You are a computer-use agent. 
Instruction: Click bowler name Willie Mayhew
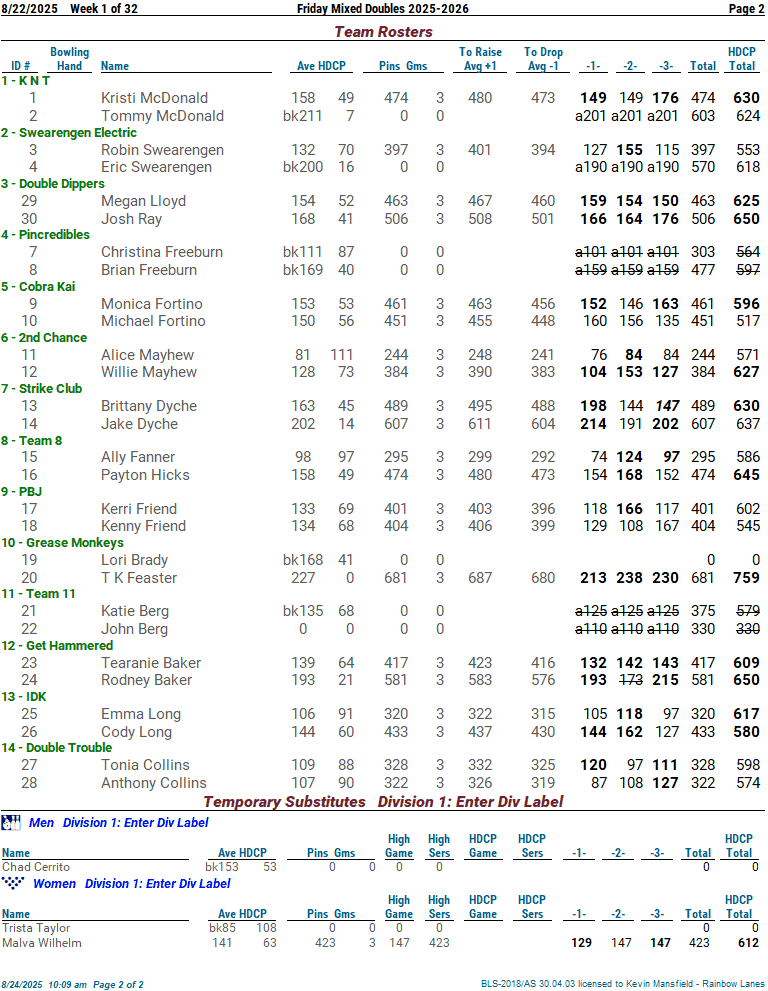149,372
